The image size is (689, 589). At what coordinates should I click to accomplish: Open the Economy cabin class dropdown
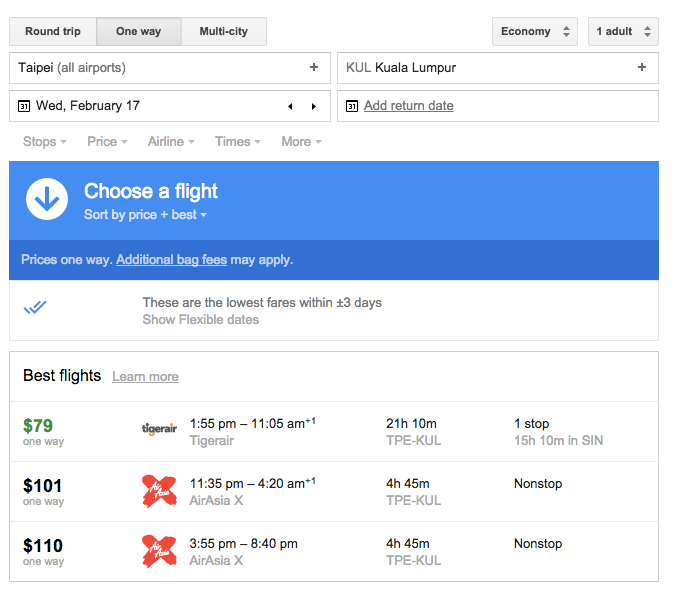(x=535, y=32)
